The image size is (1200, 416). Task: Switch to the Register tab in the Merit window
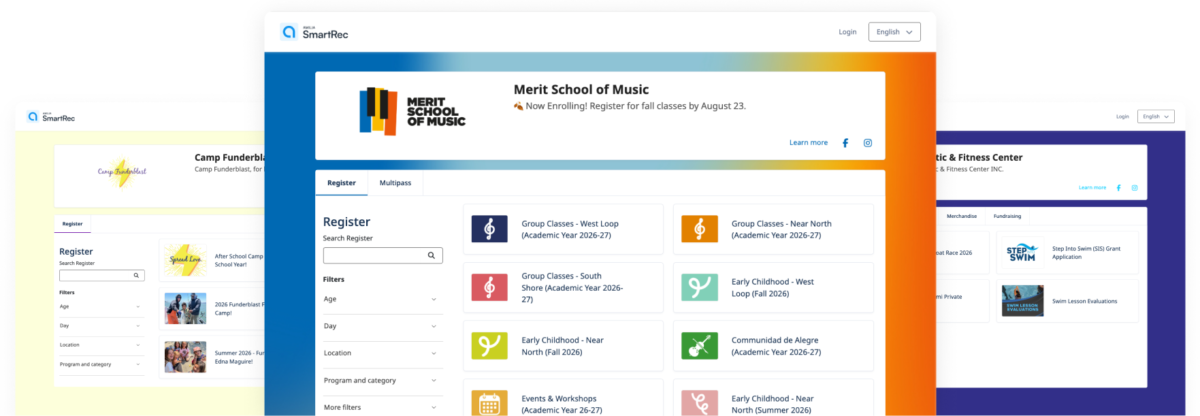click(x=341, y=183)
